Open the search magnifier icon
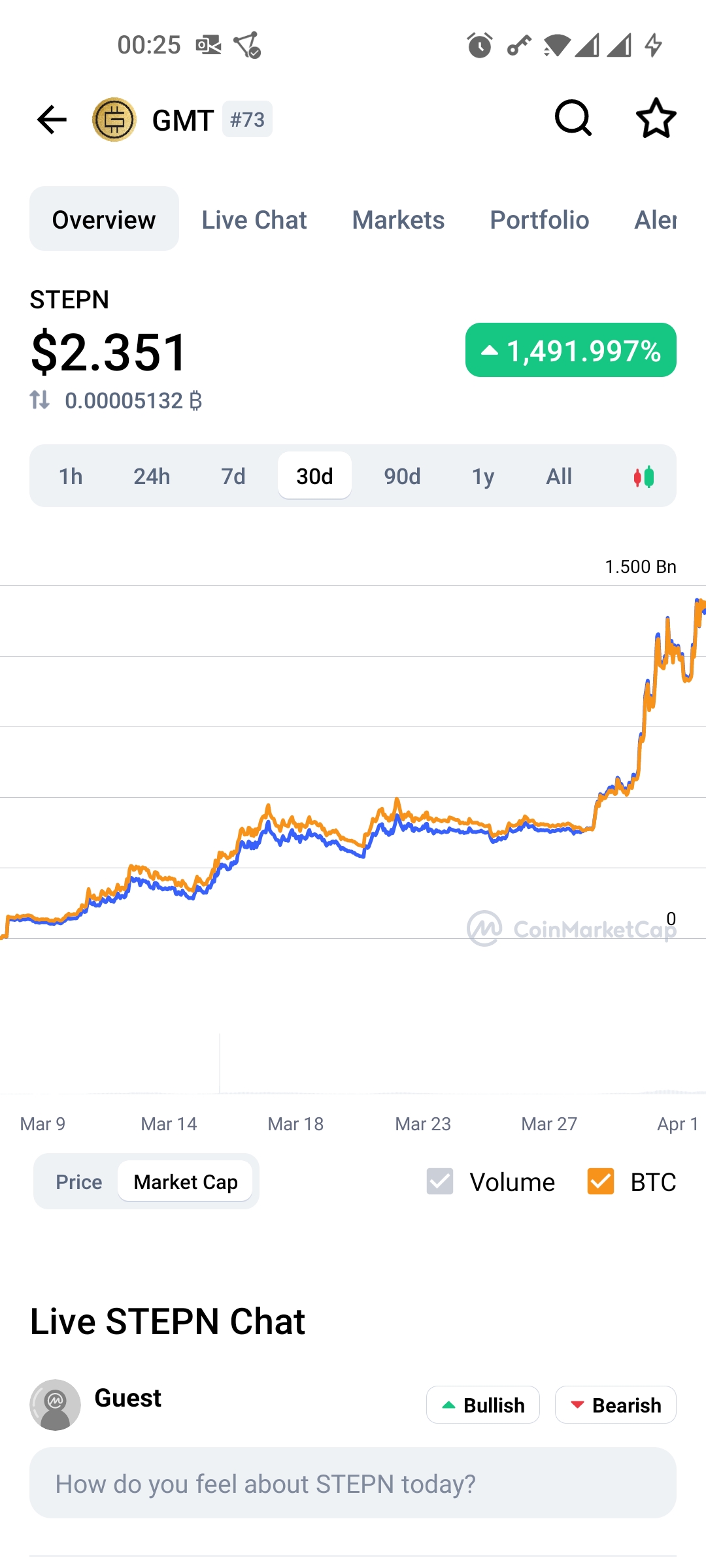The width and height of the screenshot is (706, 1568). point(573,118)
